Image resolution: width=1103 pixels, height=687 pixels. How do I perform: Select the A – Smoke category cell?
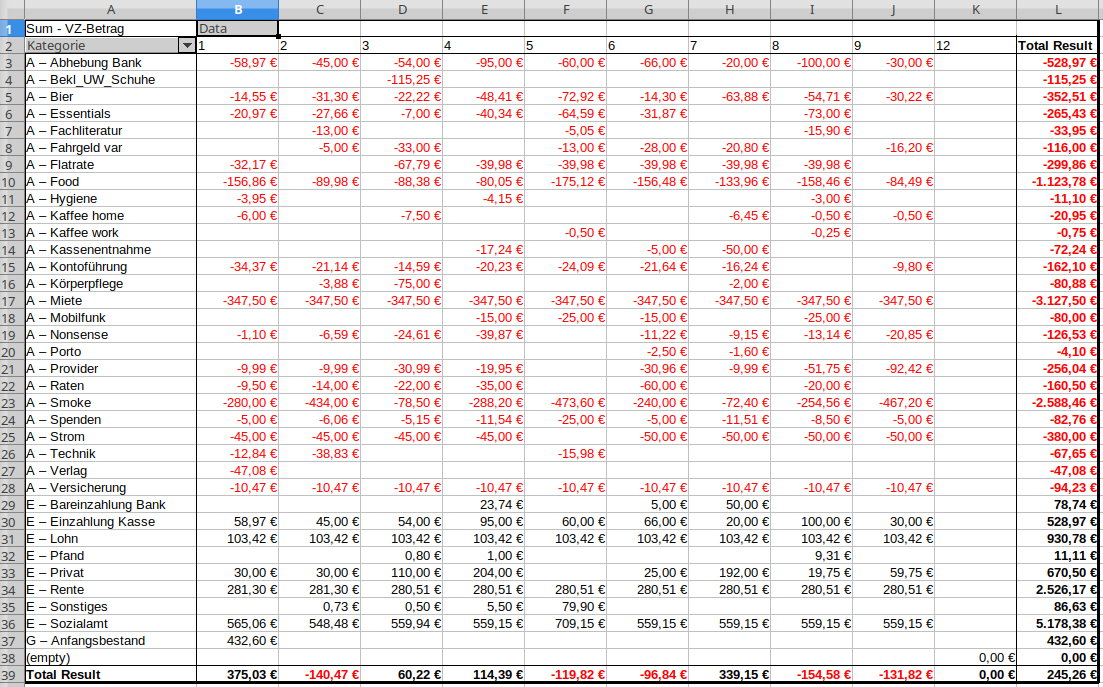110,403
